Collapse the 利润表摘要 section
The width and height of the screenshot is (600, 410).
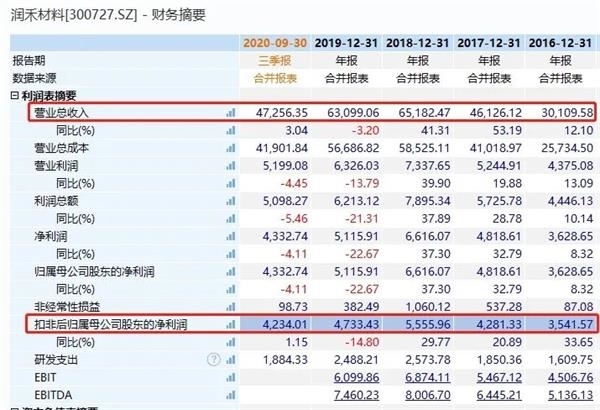pos(15,95)
